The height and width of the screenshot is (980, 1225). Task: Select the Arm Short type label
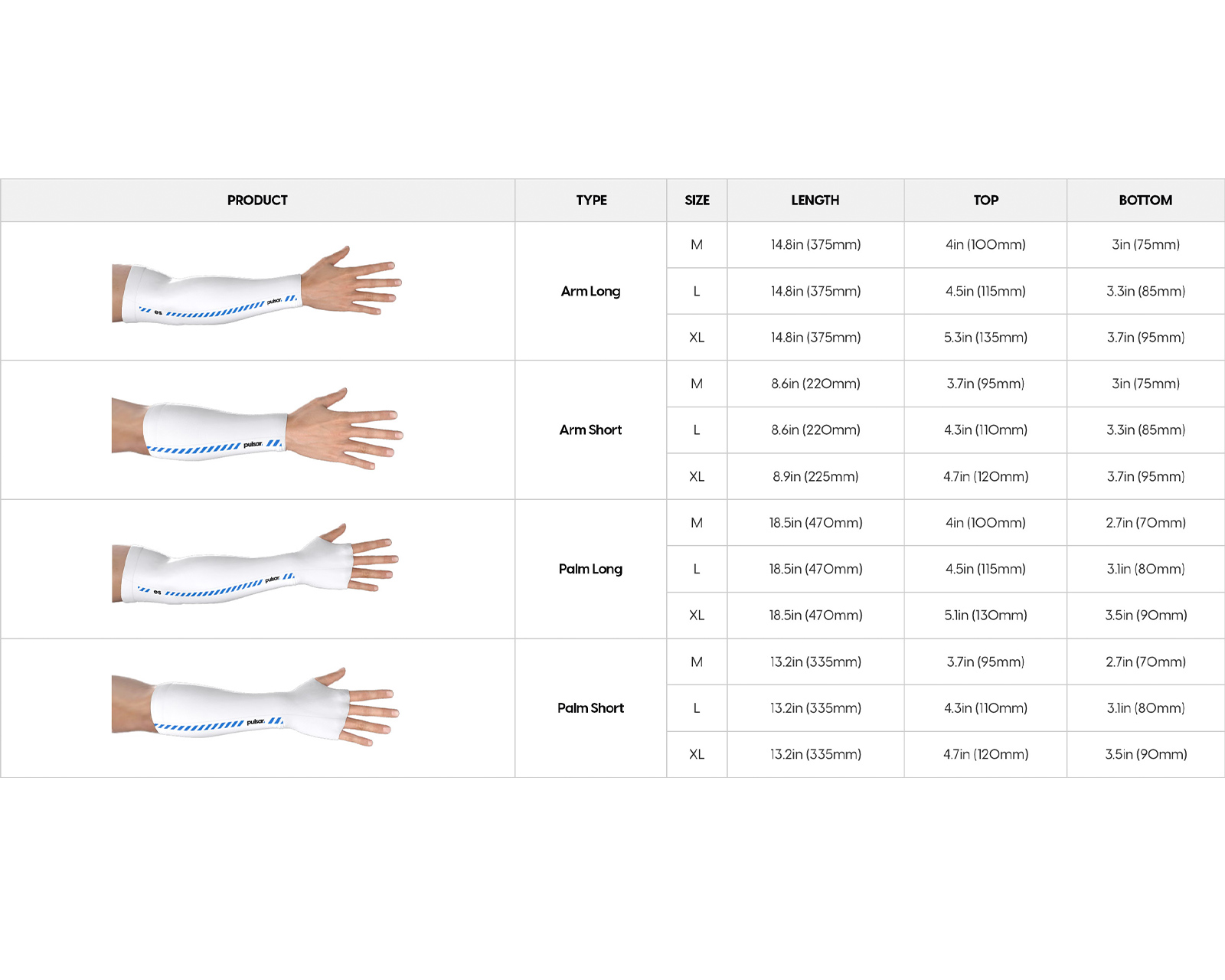coord(590,430)
